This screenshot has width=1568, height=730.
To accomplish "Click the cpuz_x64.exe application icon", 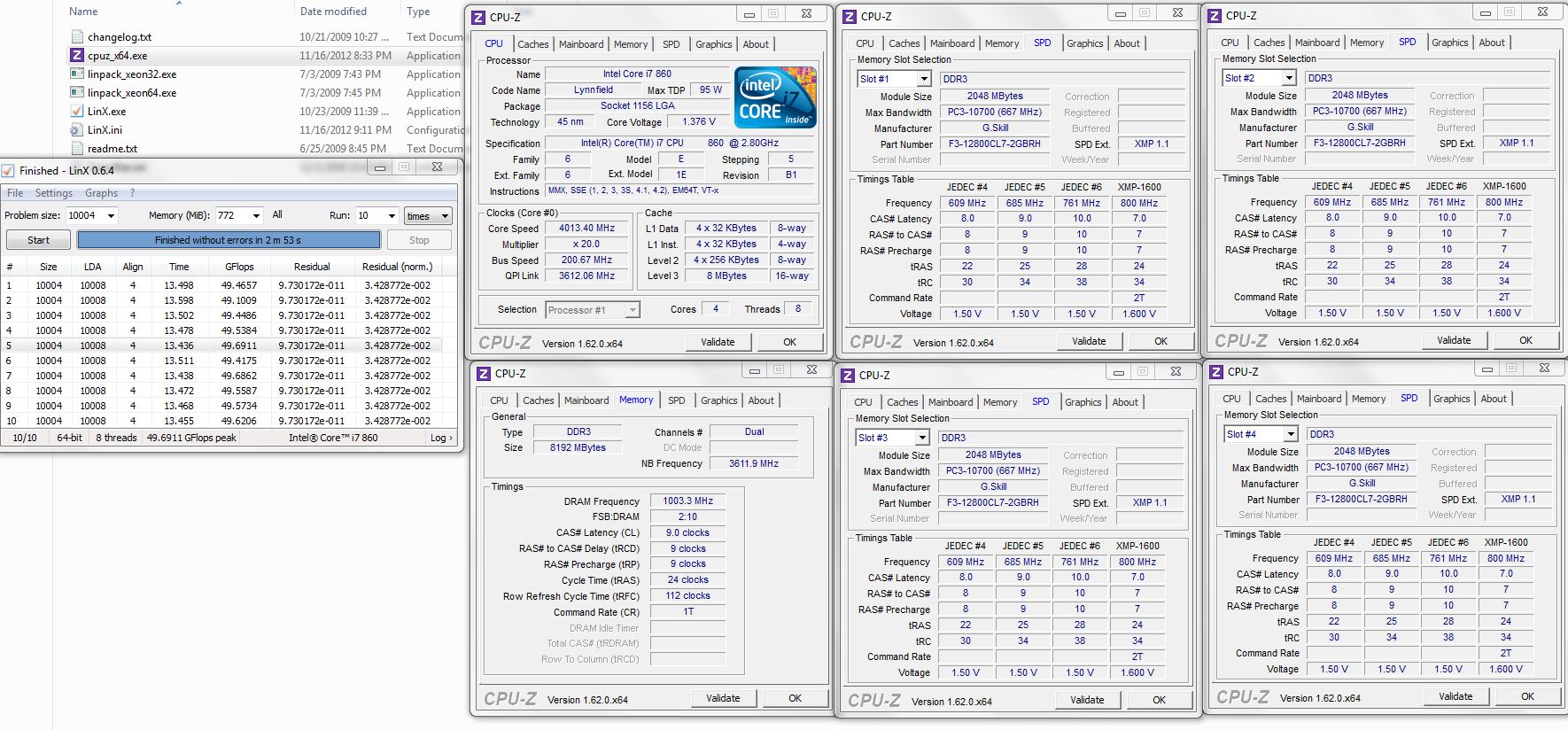I will (76, 56).
